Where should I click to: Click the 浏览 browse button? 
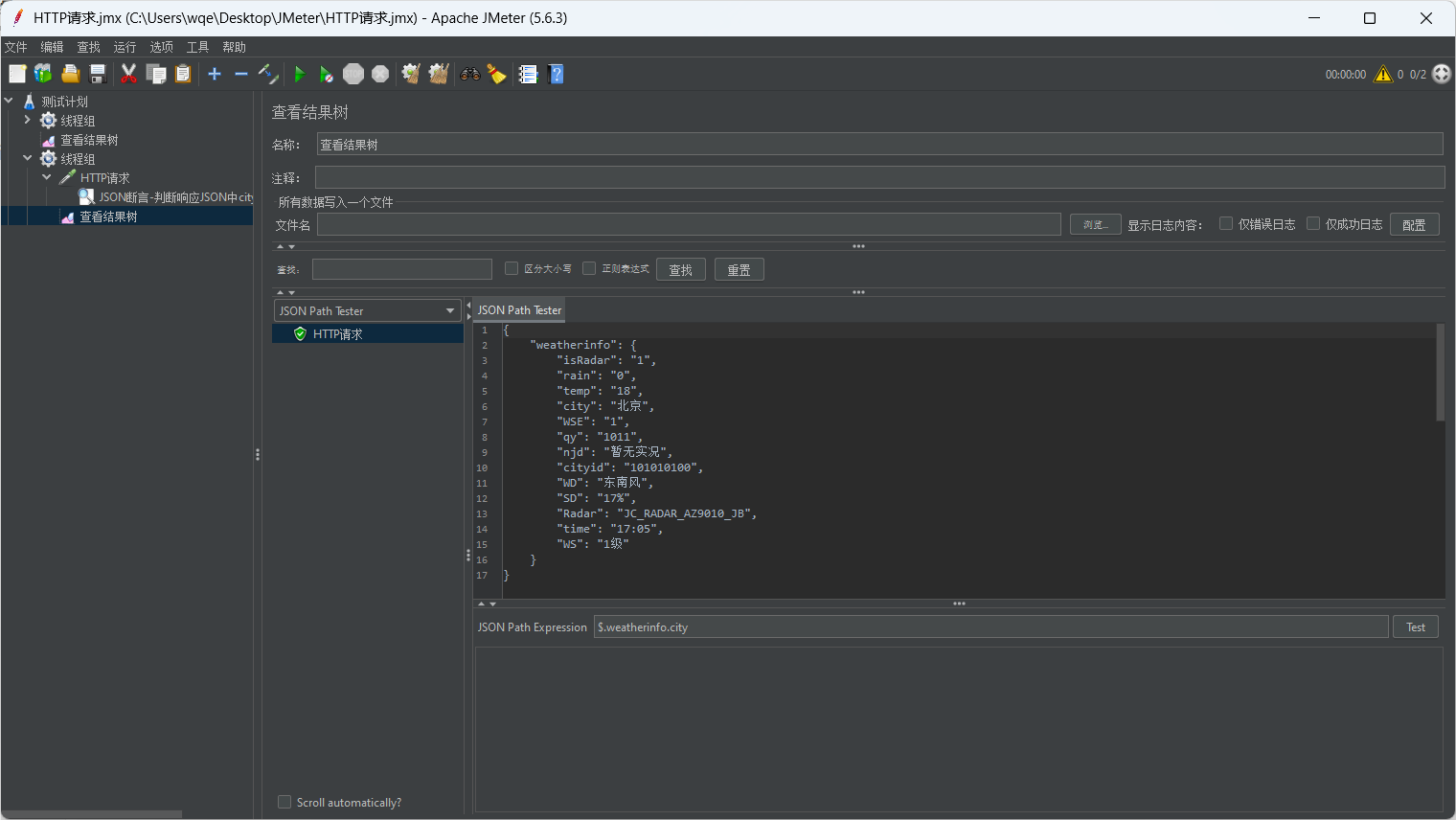pos(1096,224)
